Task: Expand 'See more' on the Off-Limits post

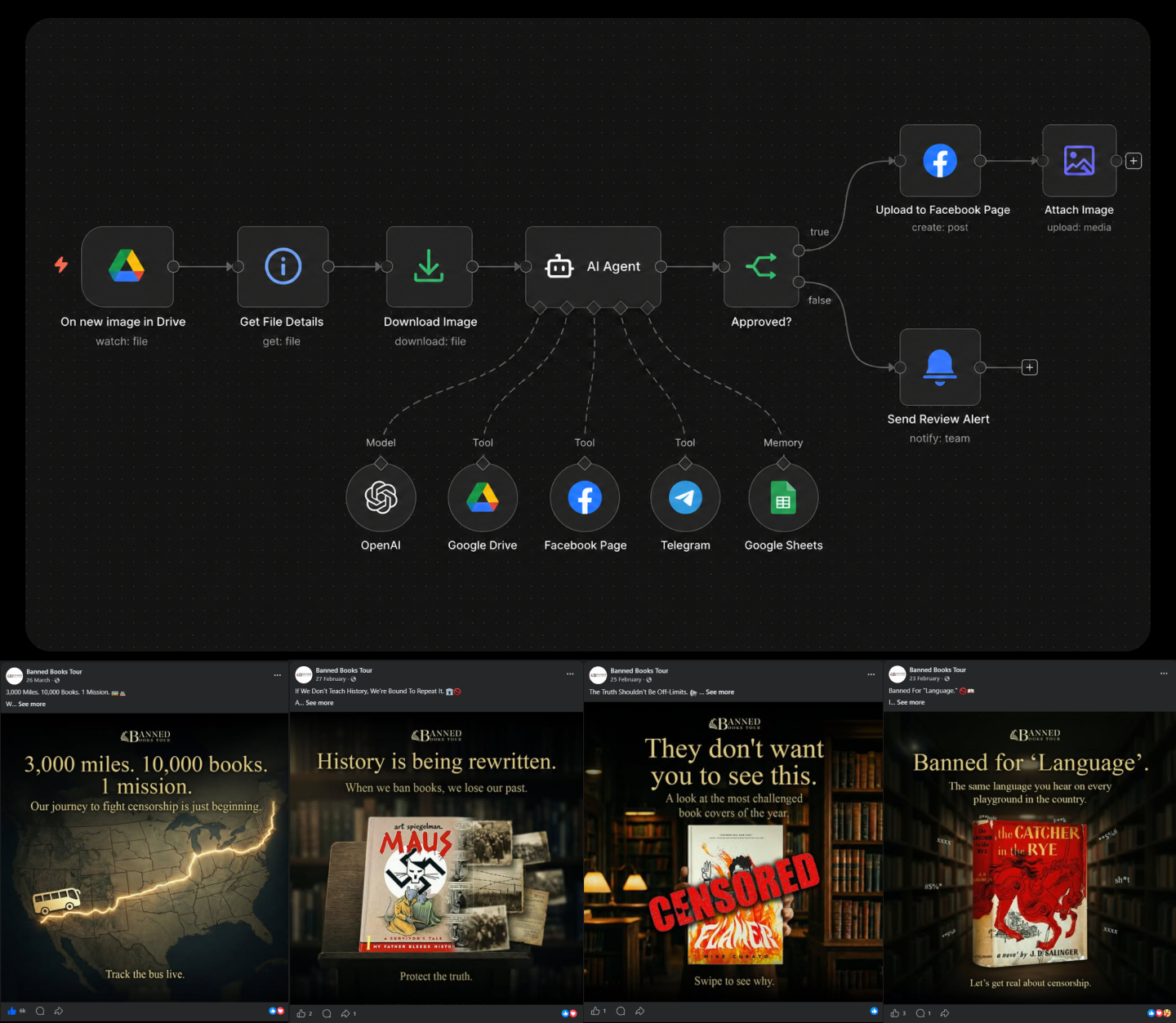Action: [719, 692]
